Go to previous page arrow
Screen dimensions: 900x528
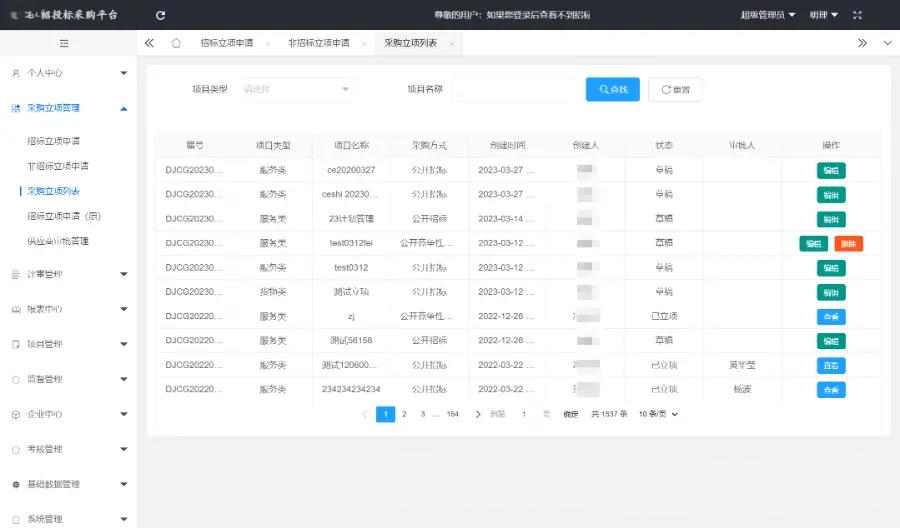[364, 414]
